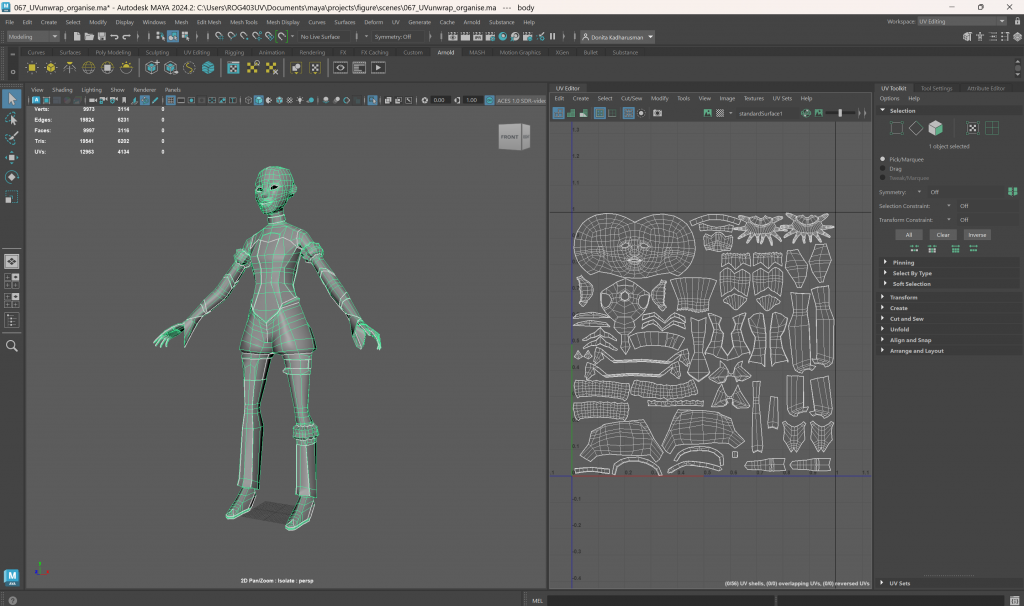This screenshot has height=606, width=1024.
Task: Select the Pick/Marquee radio option
Action: (x=883, y=159)
